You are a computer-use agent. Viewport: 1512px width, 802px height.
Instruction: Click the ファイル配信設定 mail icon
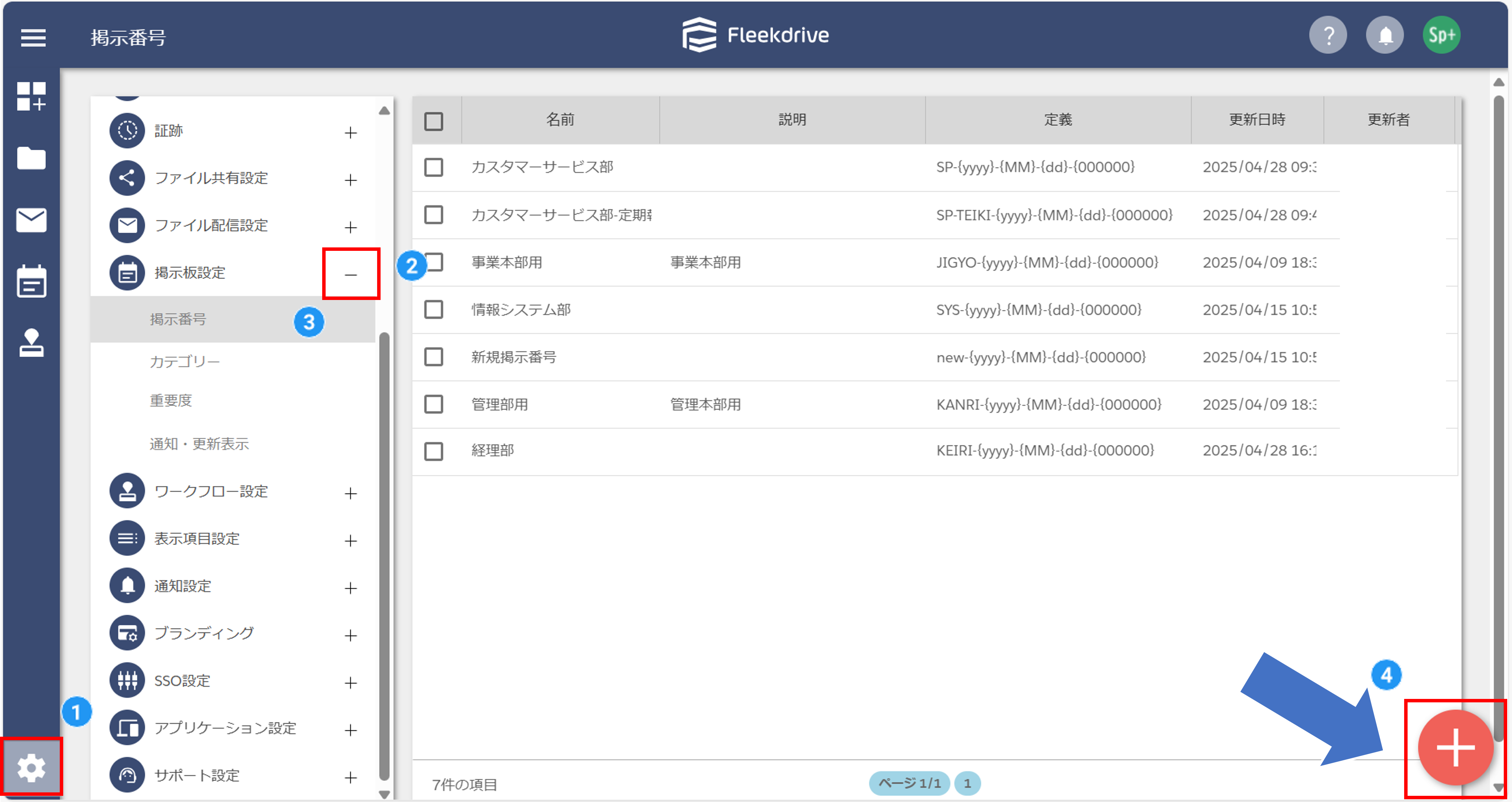click(x=127, y=225)
